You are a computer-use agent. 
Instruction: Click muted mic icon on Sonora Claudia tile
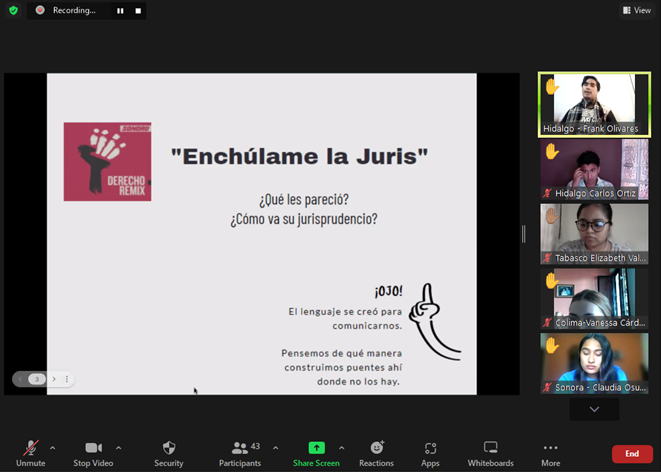point(547,387)
